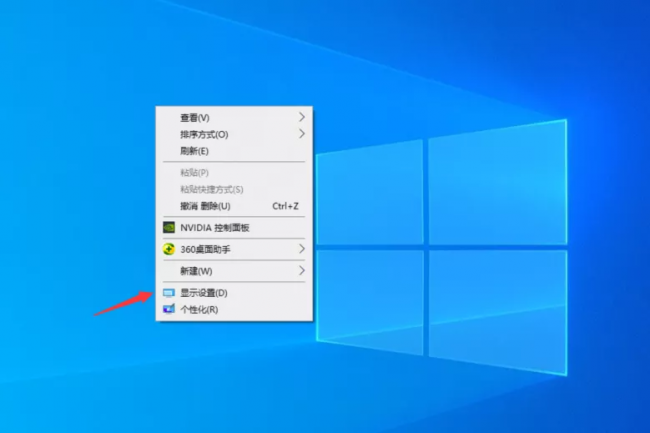Expand arrow next to 360桌面助手
Viewport: 650px width, 433px height.
pyautogui.click(x=302, y=249)
